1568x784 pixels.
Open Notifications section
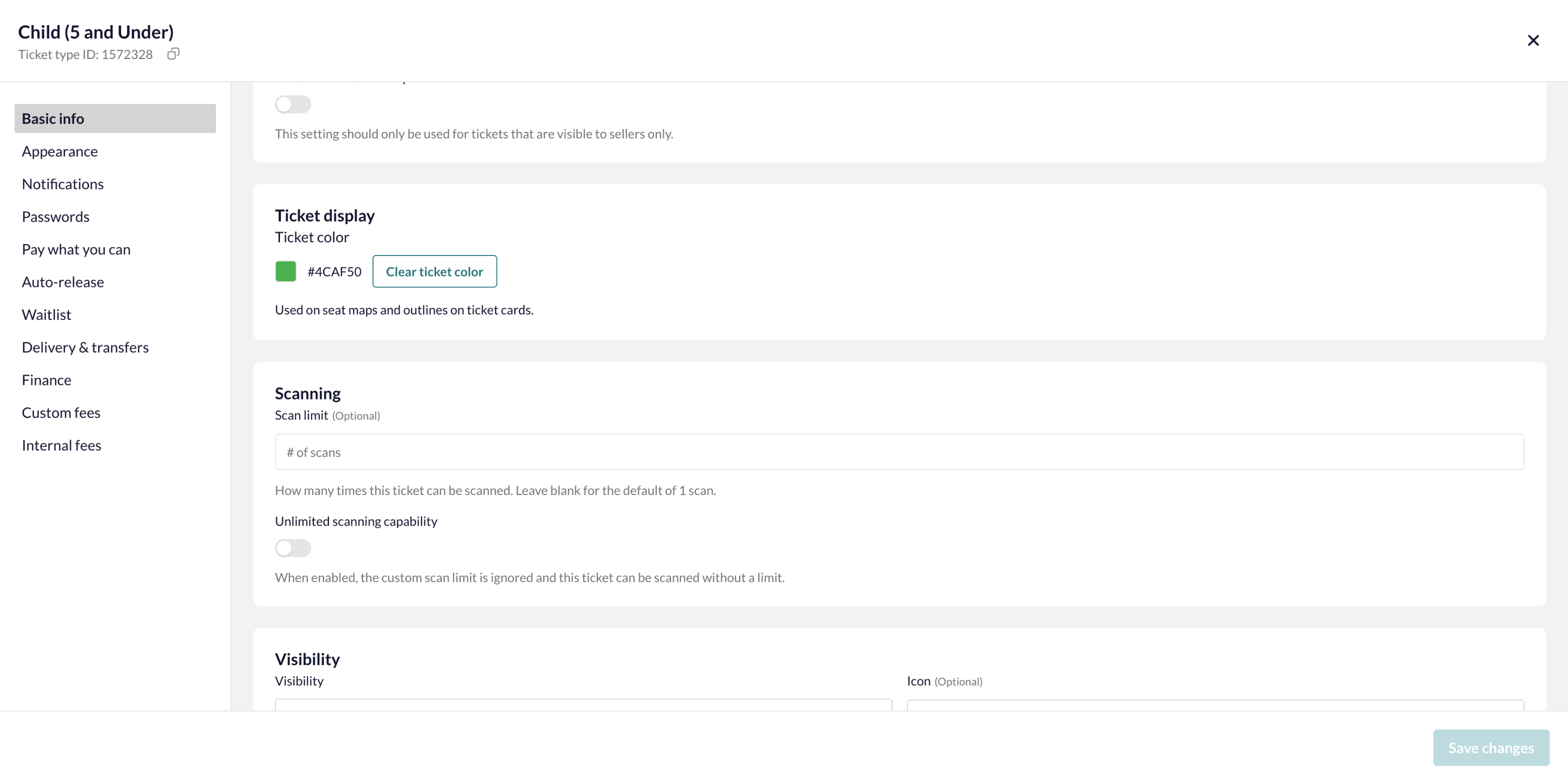pos(62,184)
